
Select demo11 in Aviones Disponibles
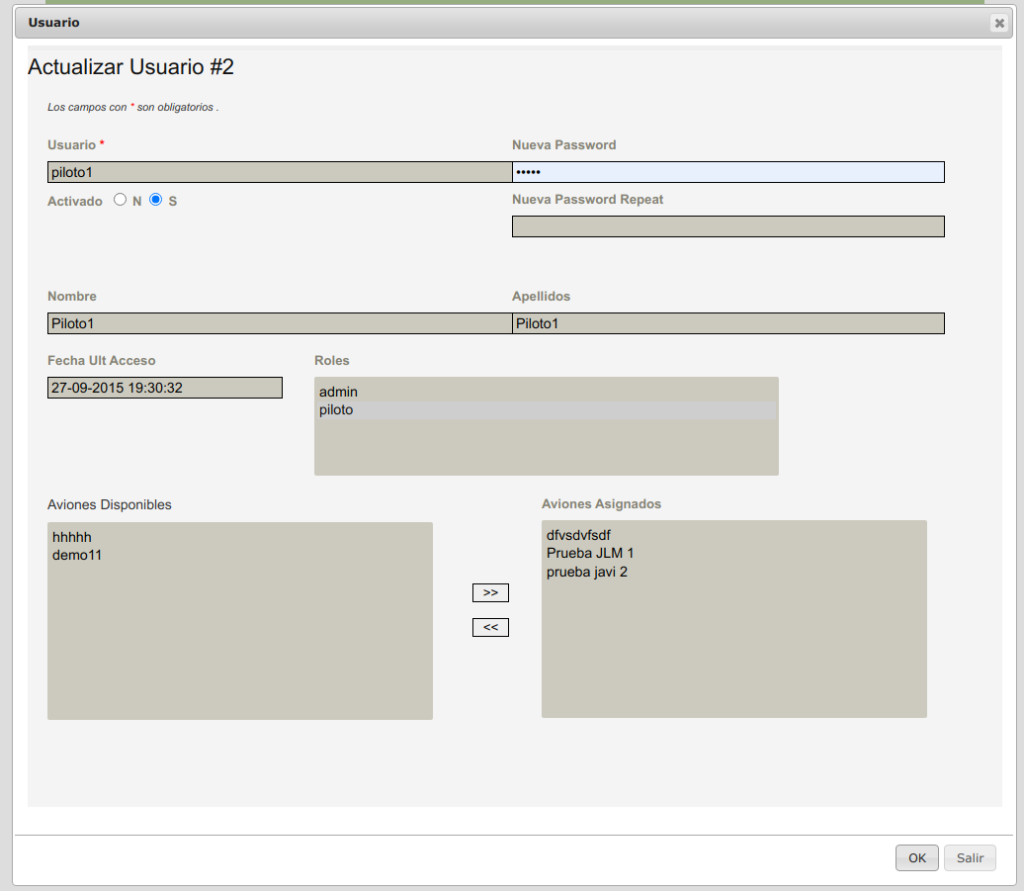pos(77,555)
